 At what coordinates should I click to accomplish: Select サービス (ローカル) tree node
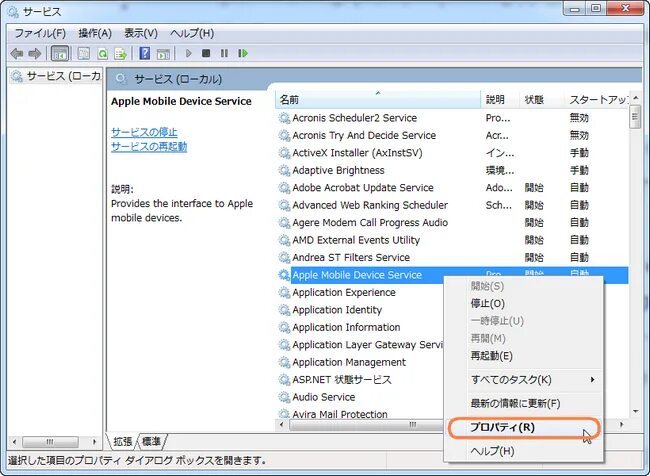point(56,76)
